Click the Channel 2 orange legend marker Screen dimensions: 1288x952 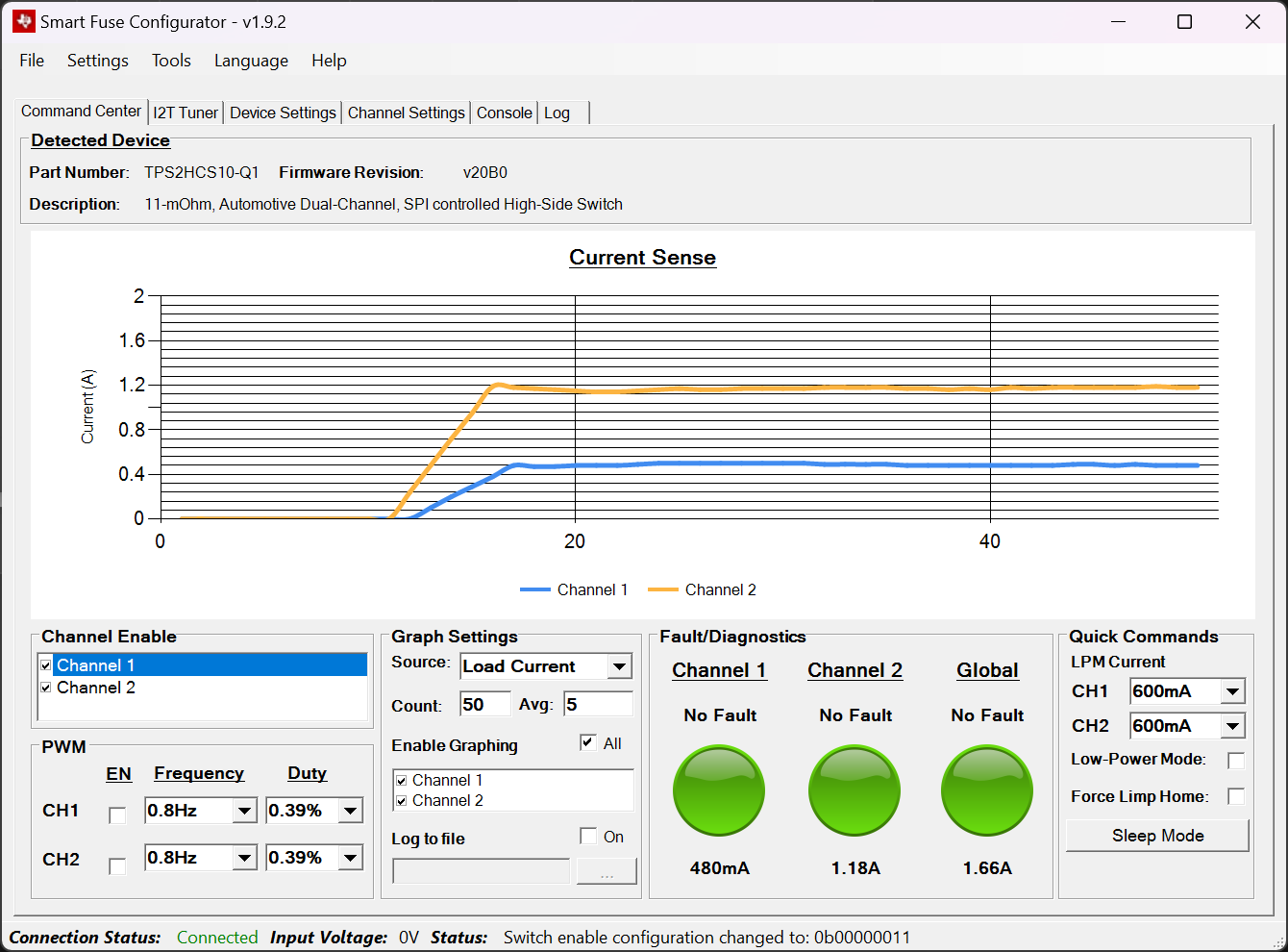pos(663,589)
